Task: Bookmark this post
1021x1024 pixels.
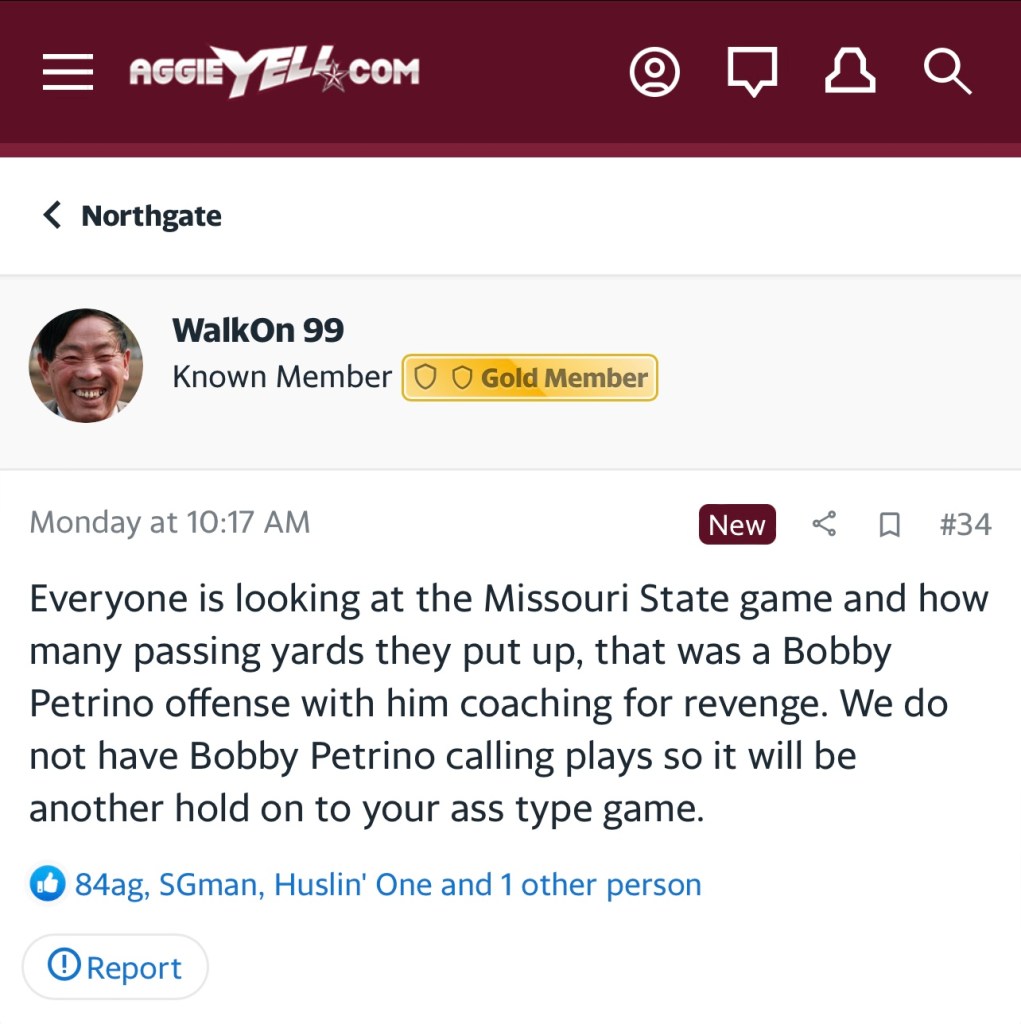Action: 889,524
